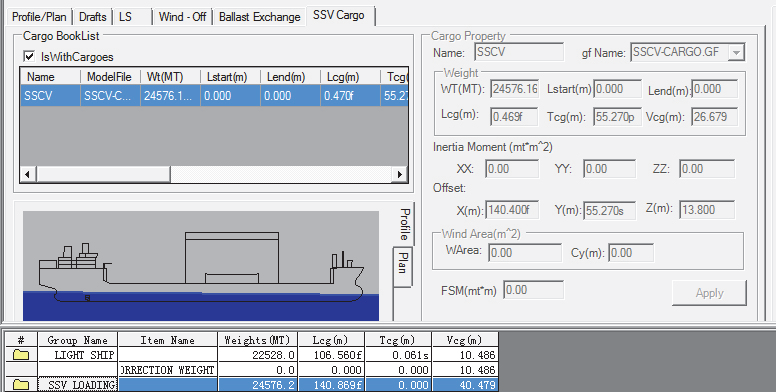Select the vertical Profile view tab
The height and width of the screenshot is (392, 776).
tap(404, 224)
